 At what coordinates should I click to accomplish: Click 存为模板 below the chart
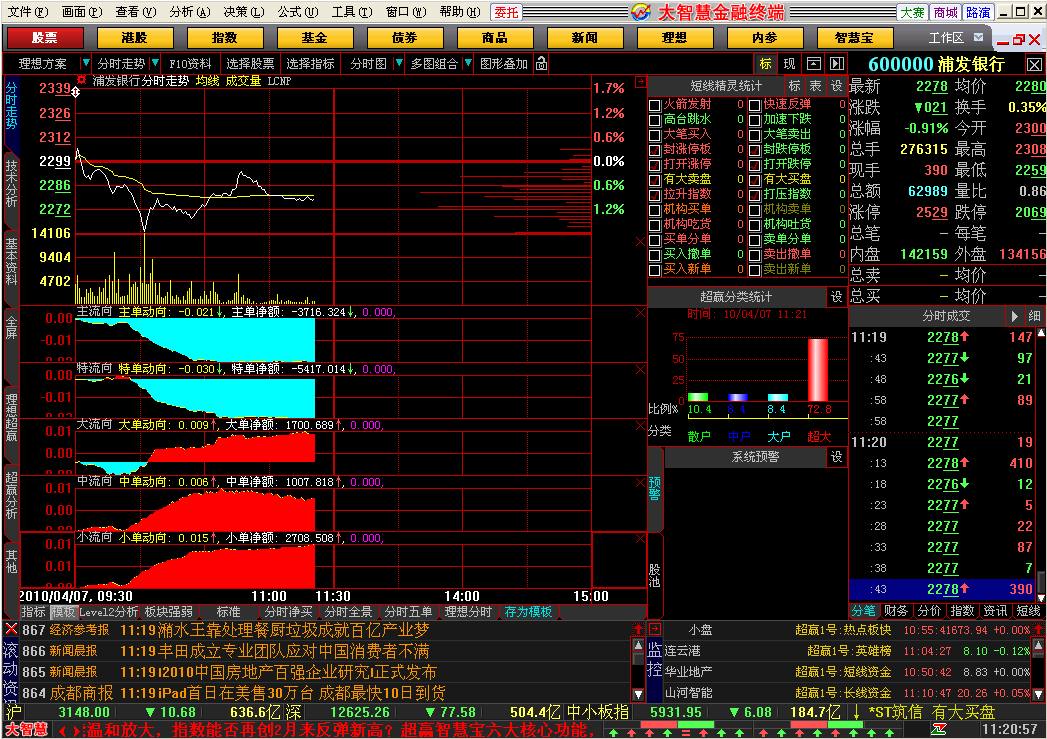(x=529, y=611)
